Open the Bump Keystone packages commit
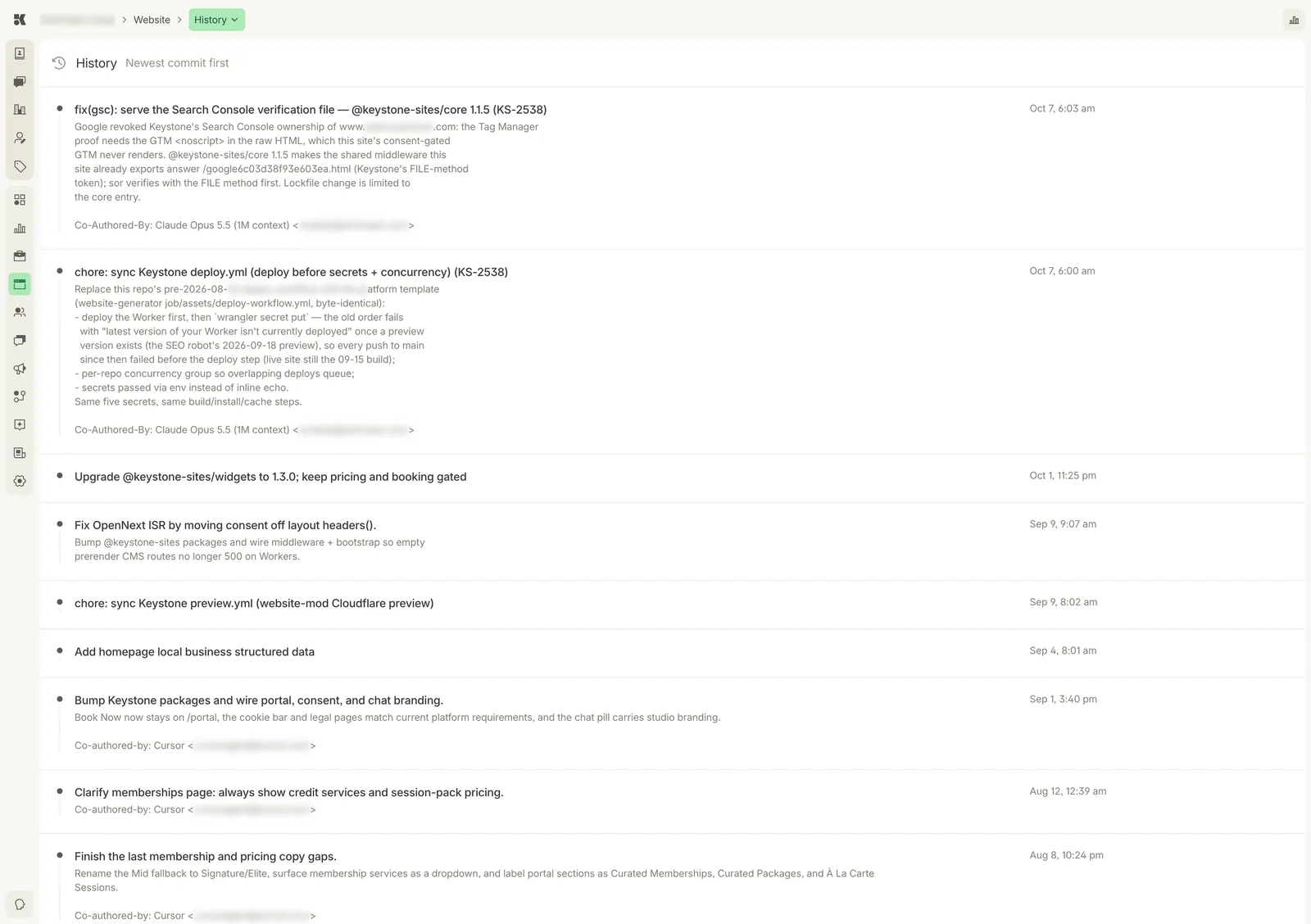This screenshot has height=924, width=1311. point(259,700)
